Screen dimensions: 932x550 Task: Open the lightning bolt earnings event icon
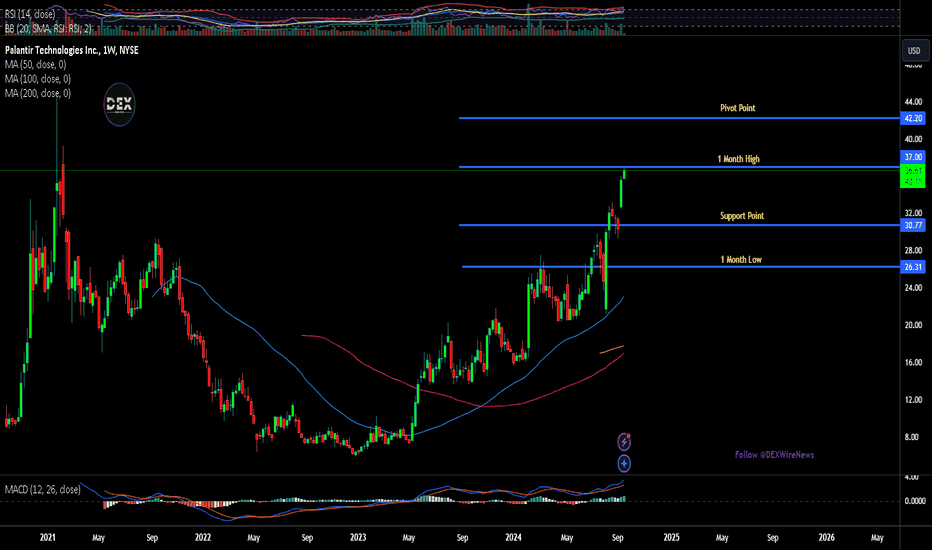point(624,442)
